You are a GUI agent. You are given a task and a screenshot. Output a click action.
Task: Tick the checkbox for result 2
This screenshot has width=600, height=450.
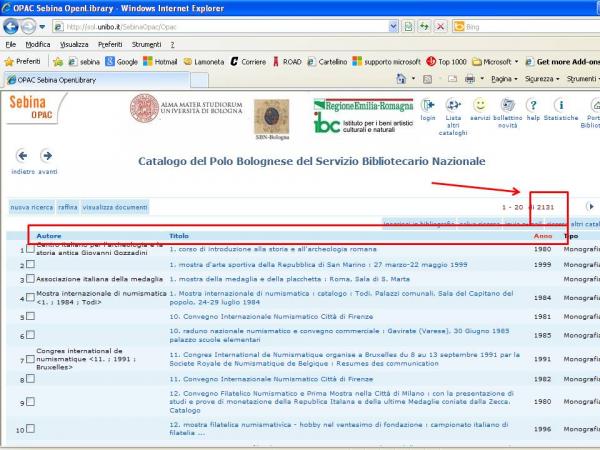point(31,264)
